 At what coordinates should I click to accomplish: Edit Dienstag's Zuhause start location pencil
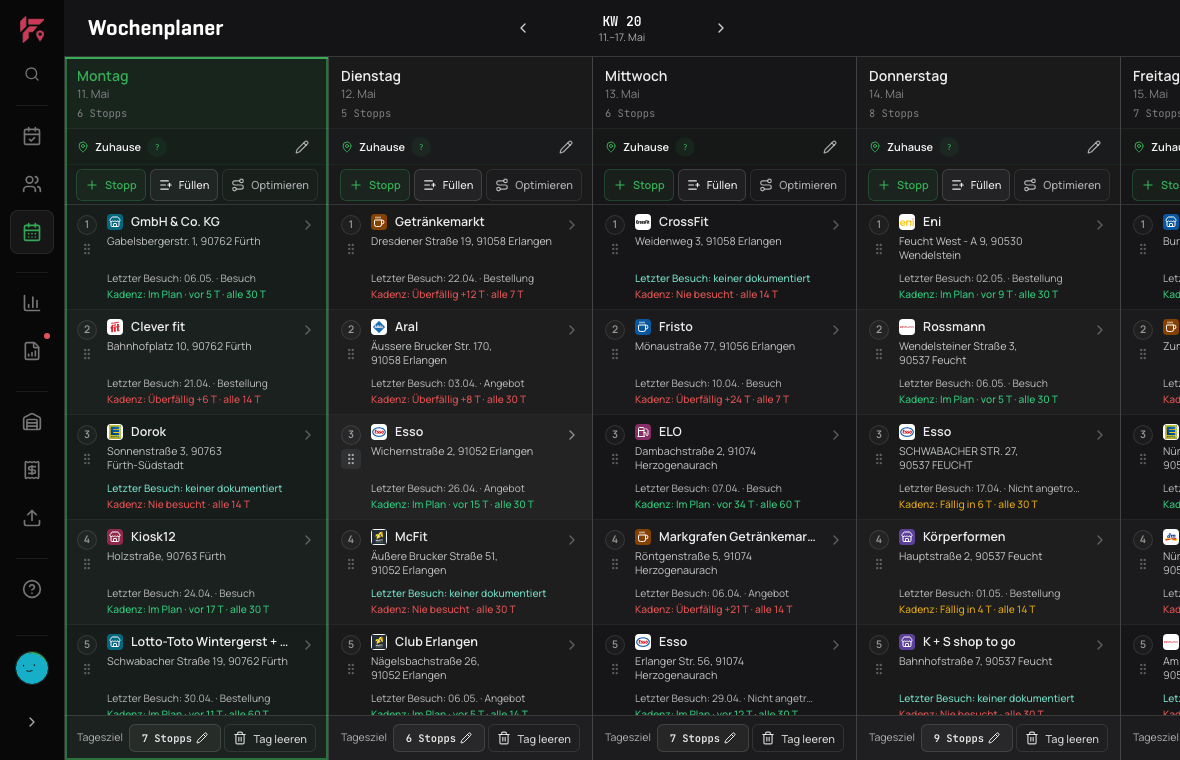click(566, 147)
